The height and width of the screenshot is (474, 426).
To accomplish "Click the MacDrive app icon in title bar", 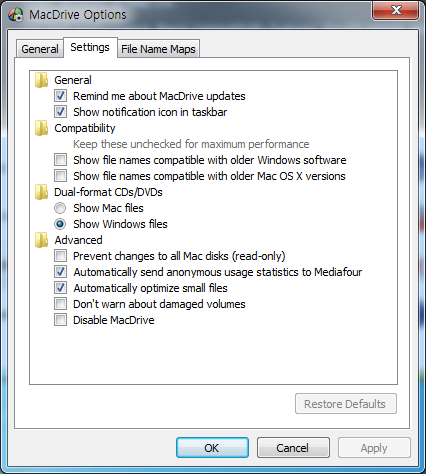I will tap(16, 15).
